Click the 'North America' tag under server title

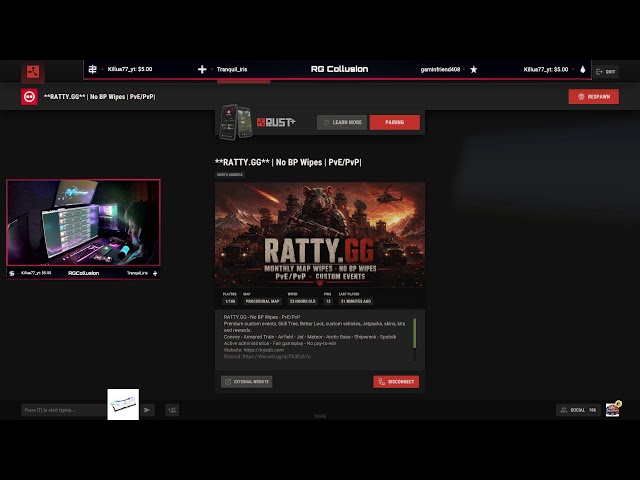[x=230, y=175]
